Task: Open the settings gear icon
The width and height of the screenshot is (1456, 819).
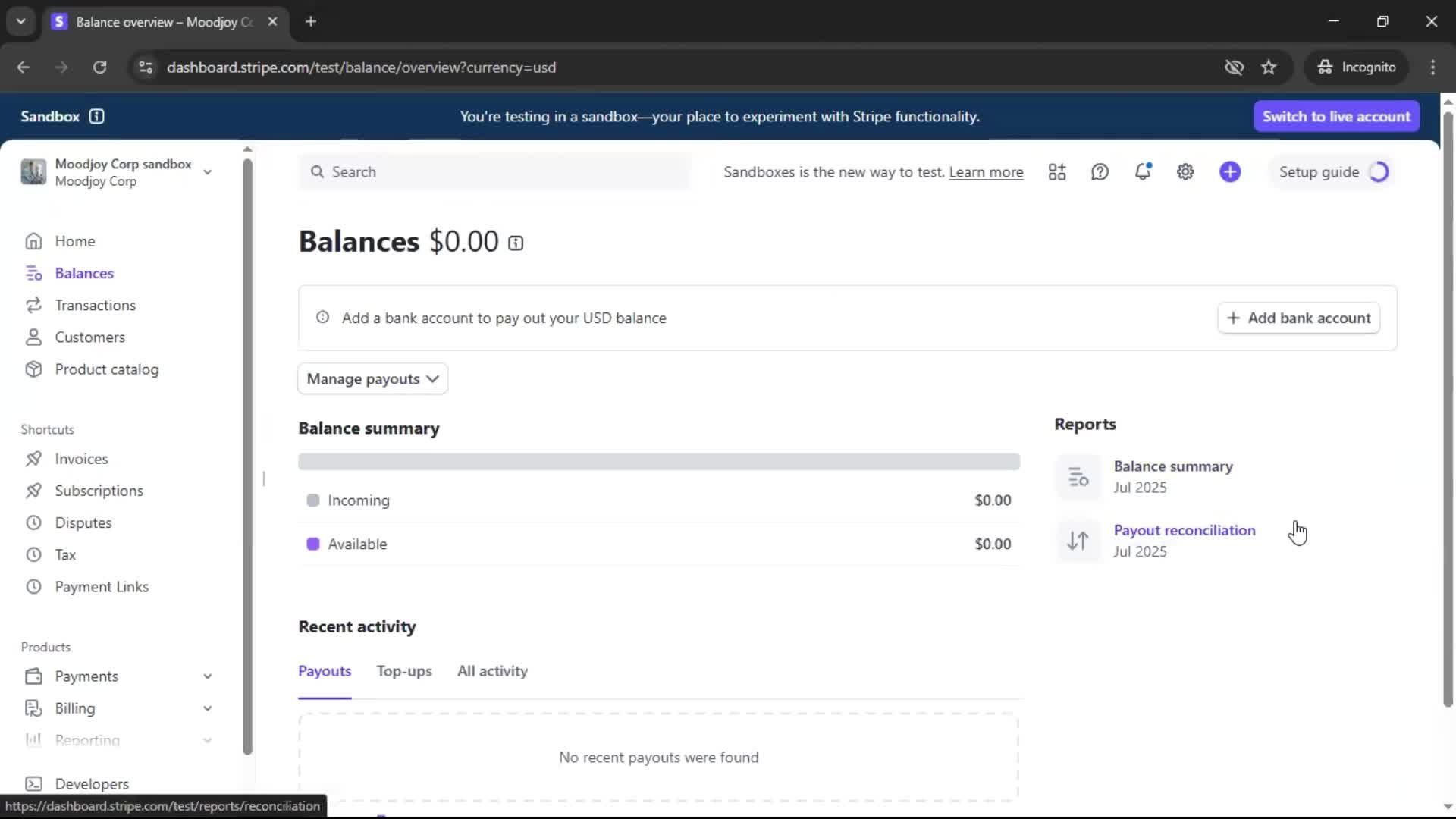Action: [x=1185, y=172]
